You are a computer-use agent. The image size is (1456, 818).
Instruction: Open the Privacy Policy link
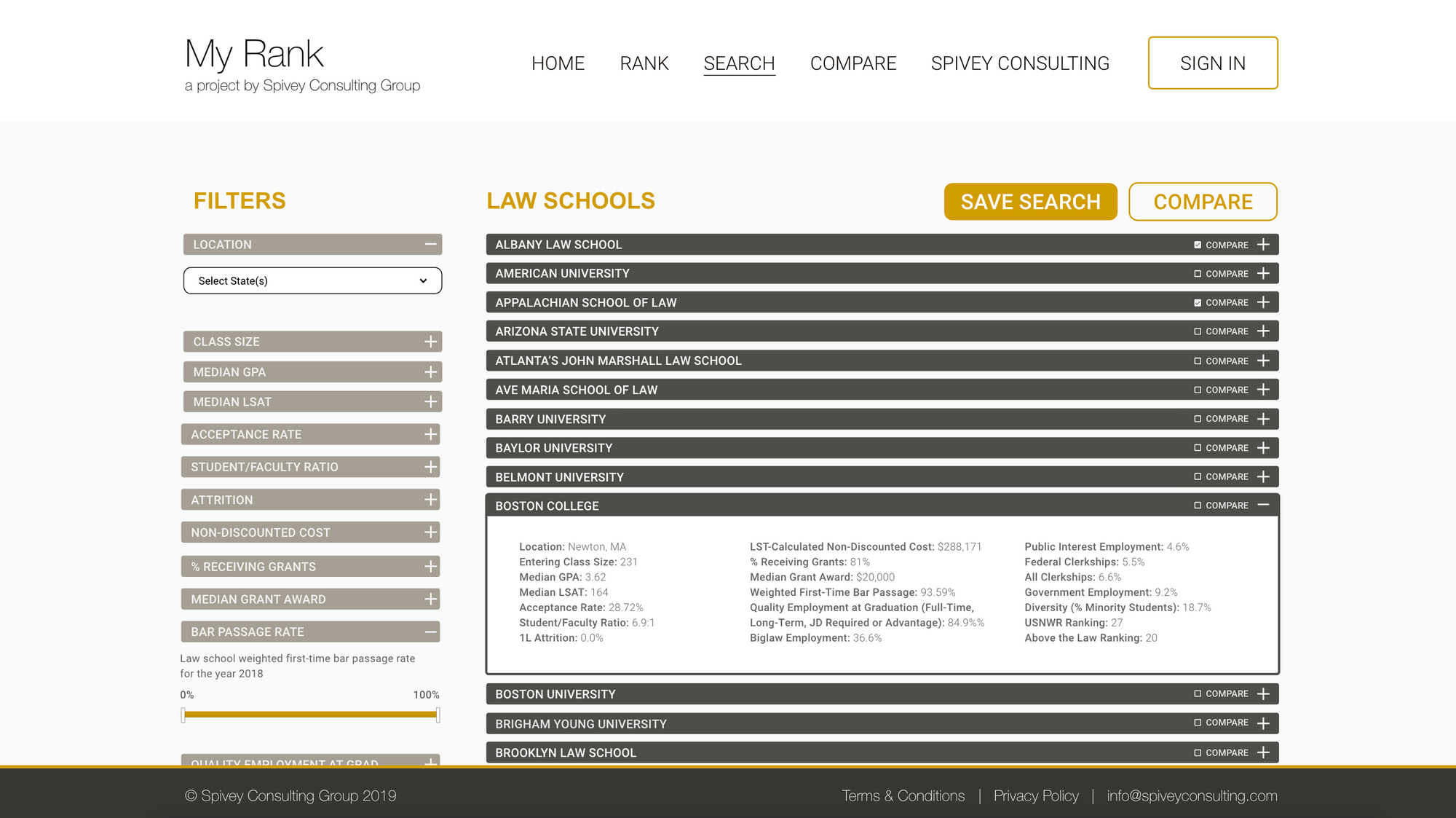tap(1036, 795)
